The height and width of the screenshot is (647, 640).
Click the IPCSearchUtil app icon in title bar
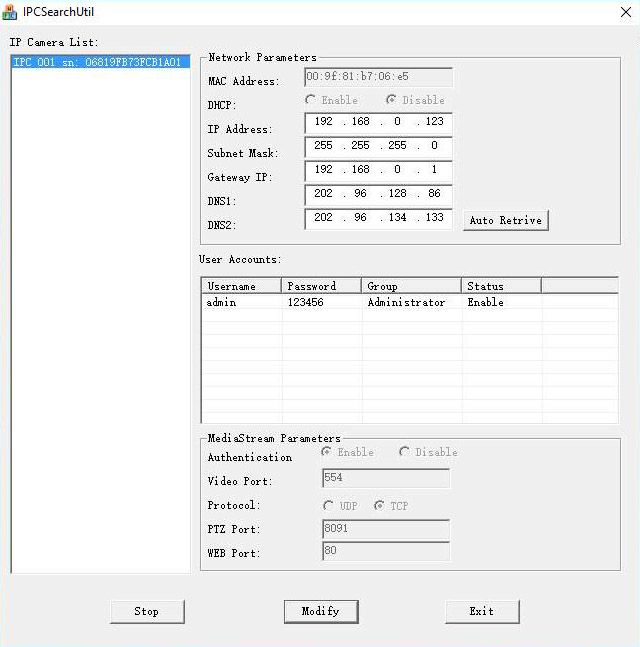coord(11,12)
